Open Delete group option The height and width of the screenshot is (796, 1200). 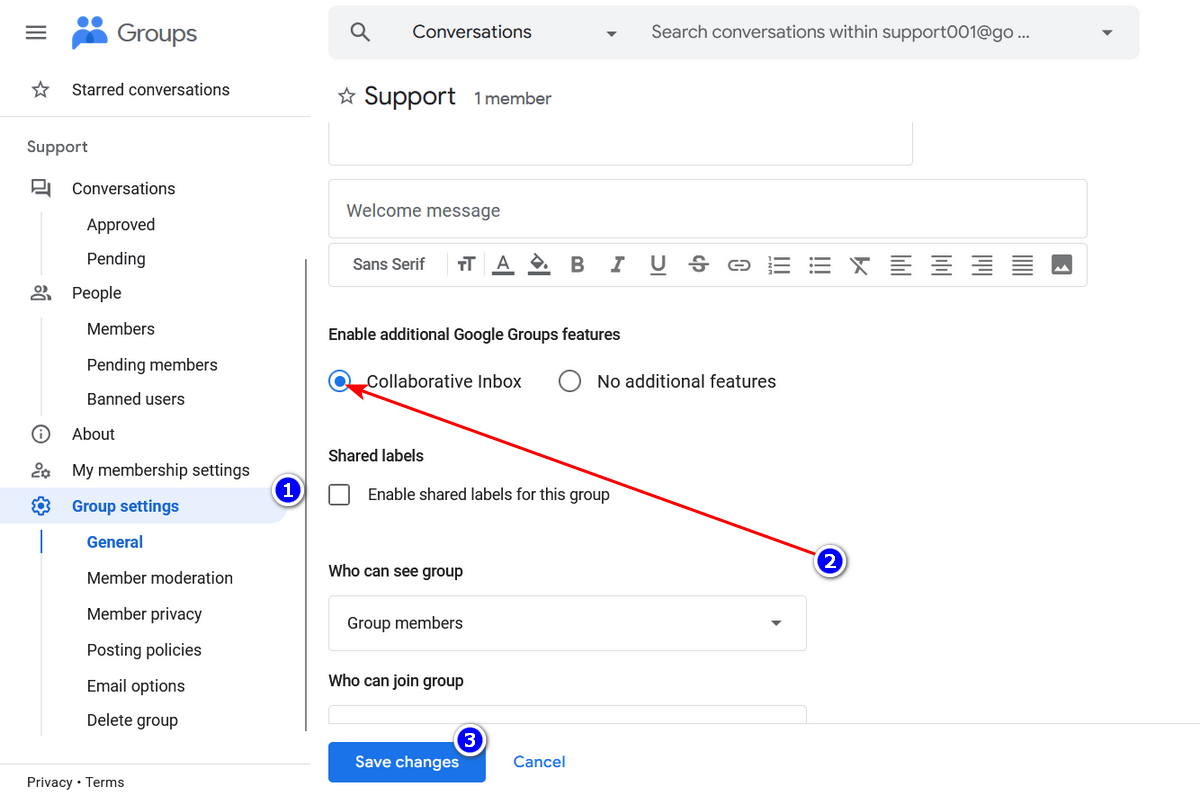[x=132, y=720]
